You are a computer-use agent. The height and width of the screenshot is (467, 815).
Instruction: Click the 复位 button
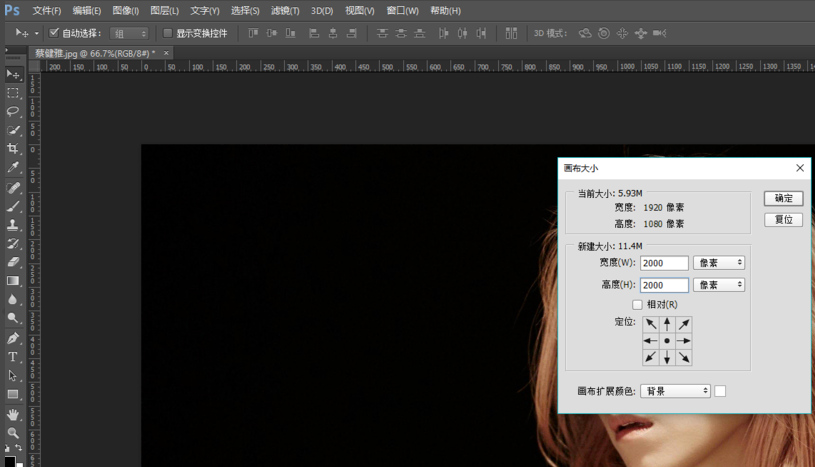tap(783, 220)
